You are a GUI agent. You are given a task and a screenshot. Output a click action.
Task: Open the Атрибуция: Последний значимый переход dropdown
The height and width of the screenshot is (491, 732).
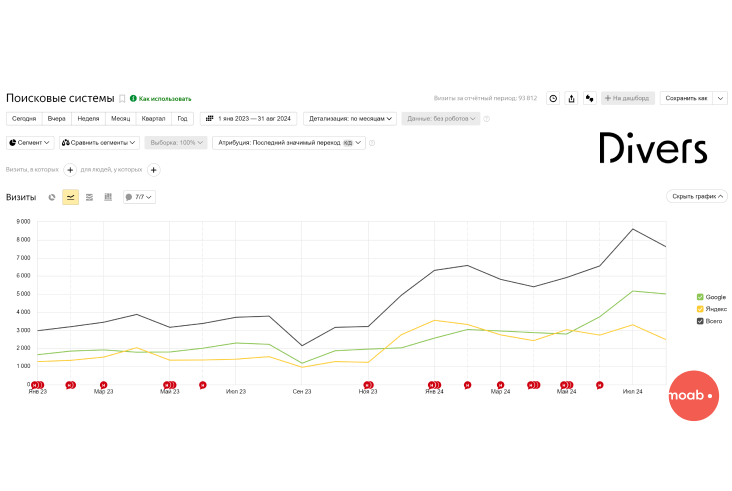[x=289, y=142]
